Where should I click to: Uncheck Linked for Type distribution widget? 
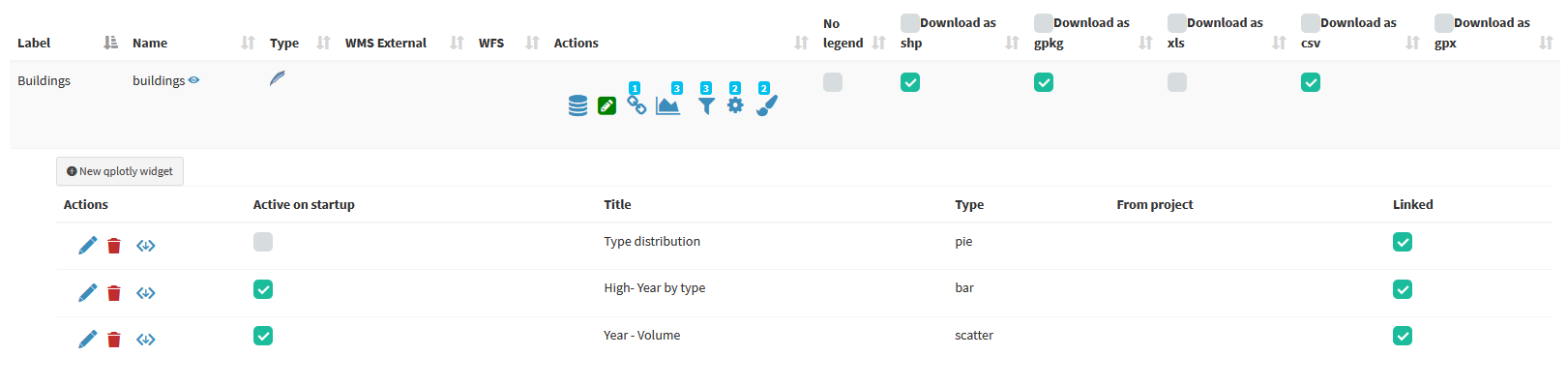1403,242
